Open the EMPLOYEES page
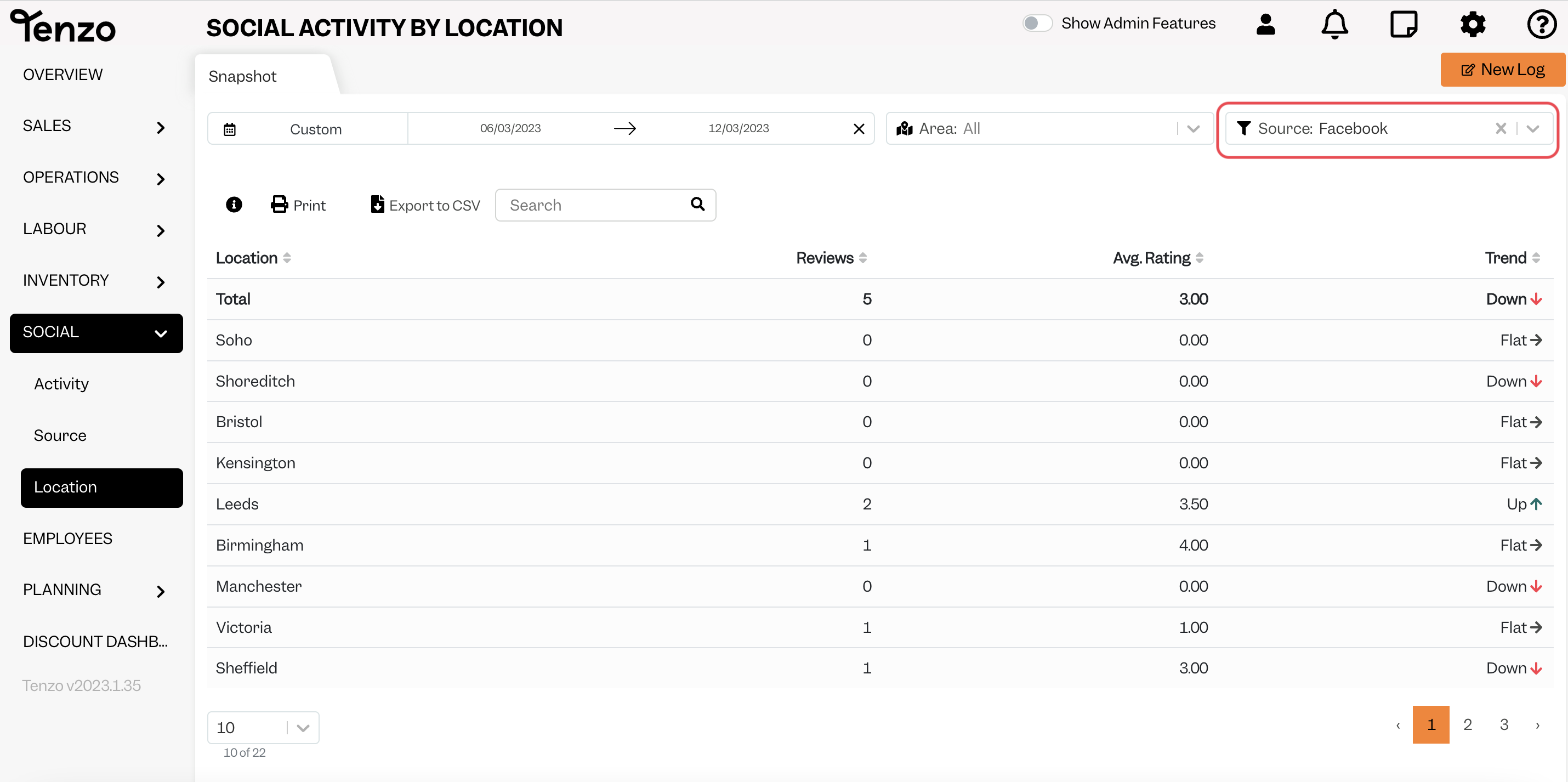Viewport: 1568px width, 782px height. tap(67, 539)
